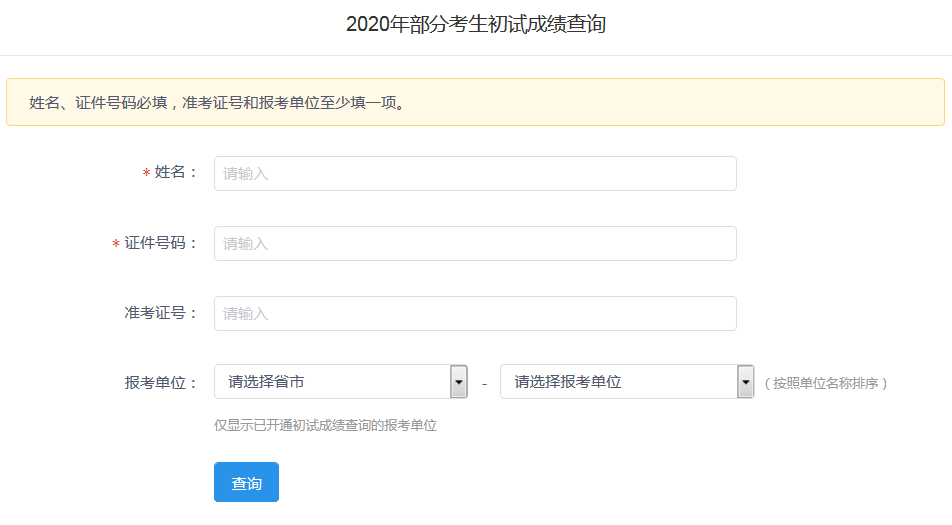Click the (按照单位名称排序) note
The image size is (952, 525).
pyautogui.click(x=825, y=383)
